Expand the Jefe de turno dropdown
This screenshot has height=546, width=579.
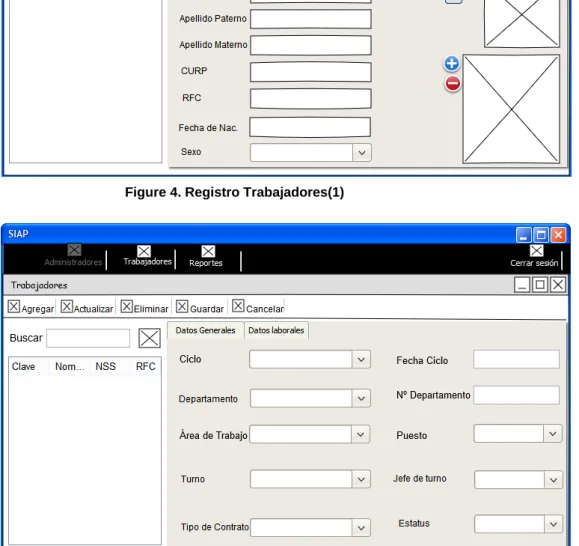553,480
